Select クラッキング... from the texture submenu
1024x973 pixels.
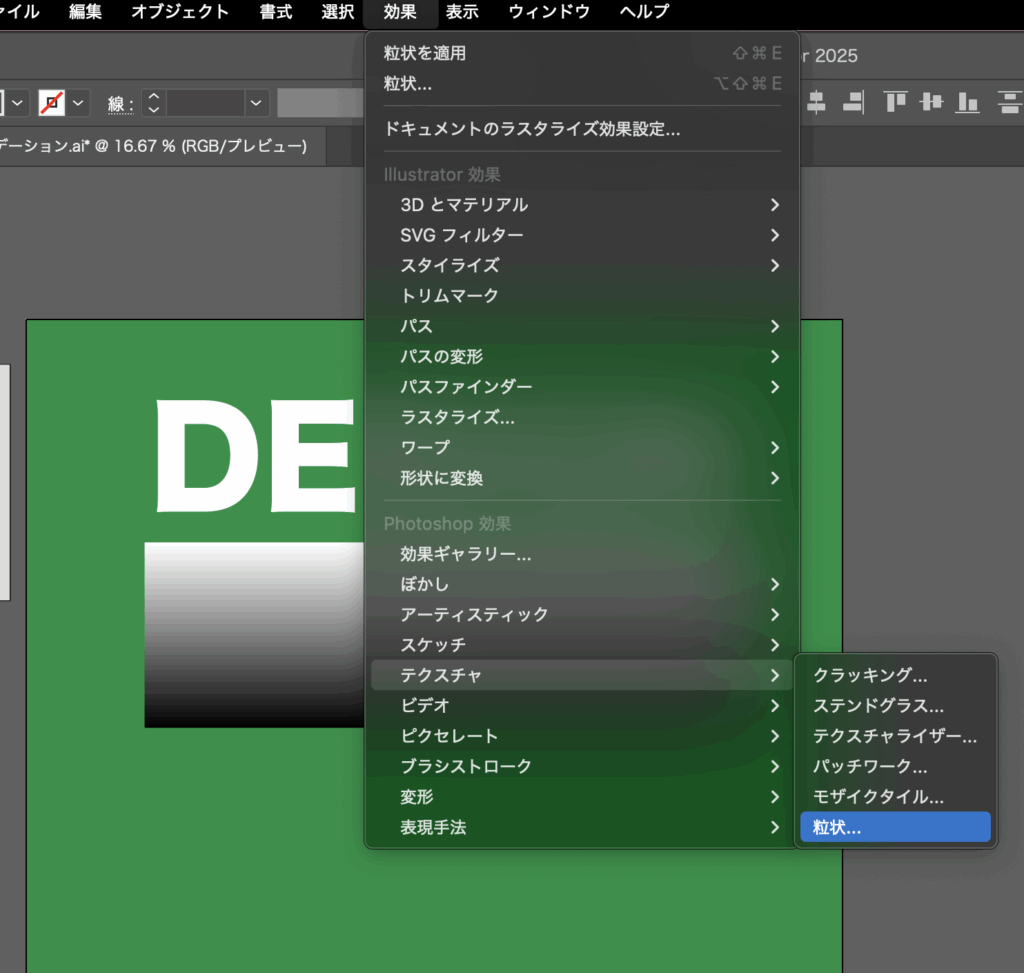[x=870, y=676]
